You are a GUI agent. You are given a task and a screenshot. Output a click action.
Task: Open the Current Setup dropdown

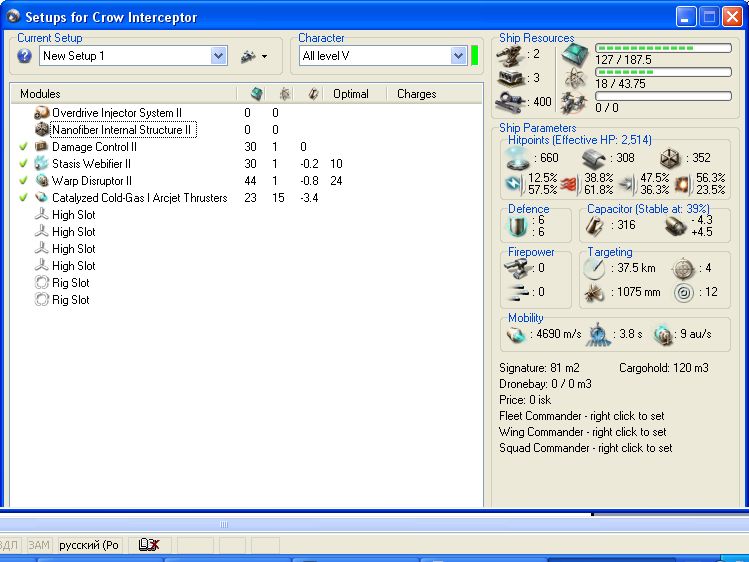[x=218, y=56]
